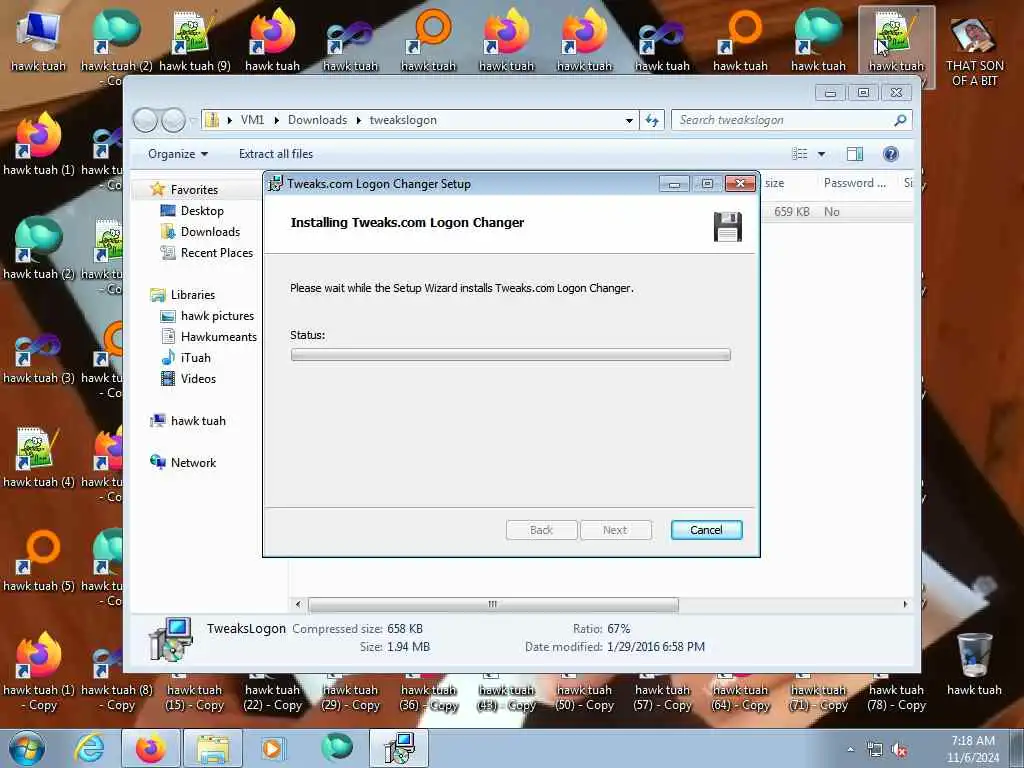
Task: Select hawk tuah (8) - Copy icon
Action: coord(116,678)
